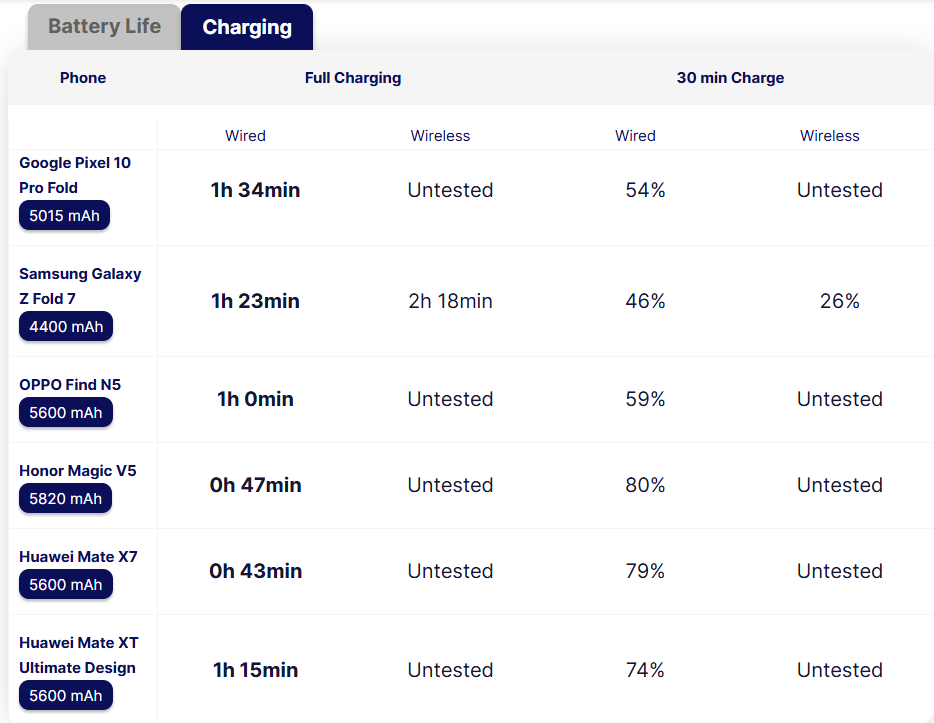Viewport: 934px width, 723px height.
Task: Click the 5015 mAh battery badge
Action: (65, 215)
